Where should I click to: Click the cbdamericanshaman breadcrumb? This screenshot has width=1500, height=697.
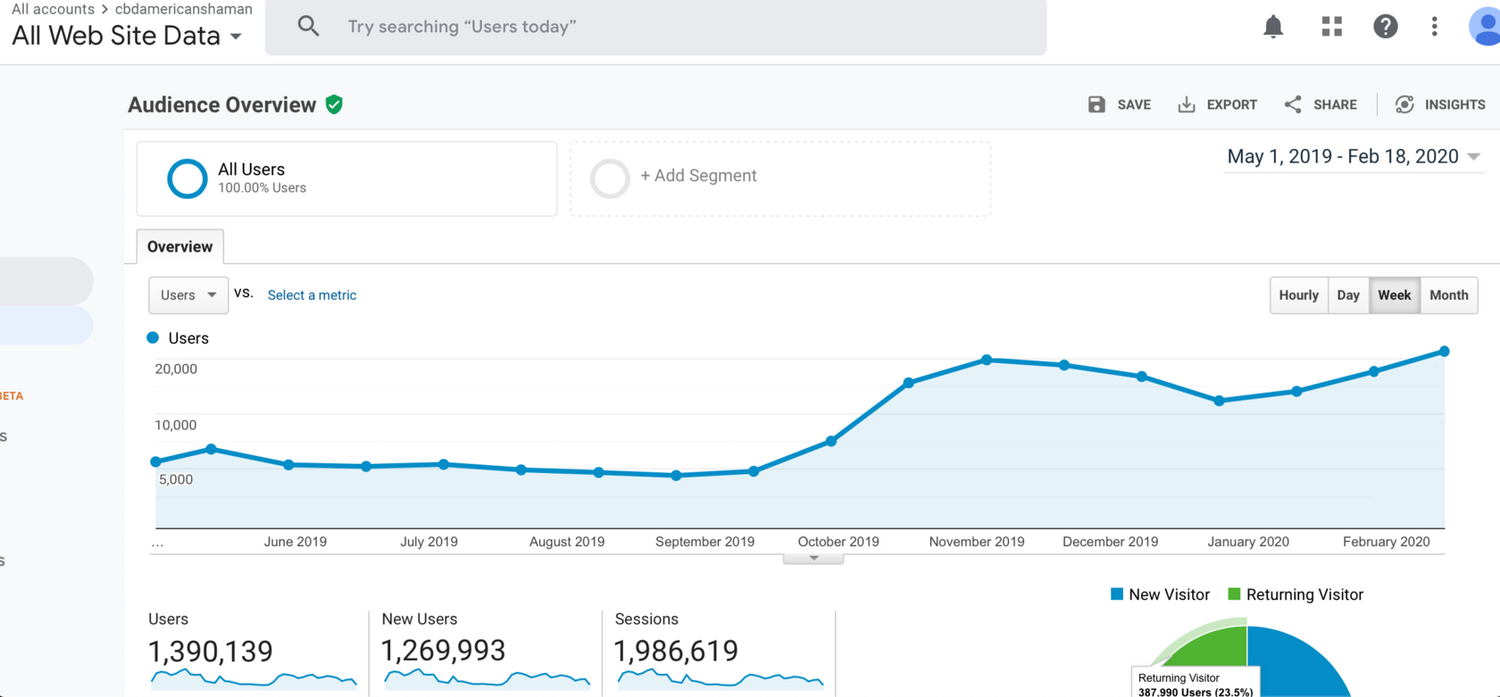coord(184,9)
